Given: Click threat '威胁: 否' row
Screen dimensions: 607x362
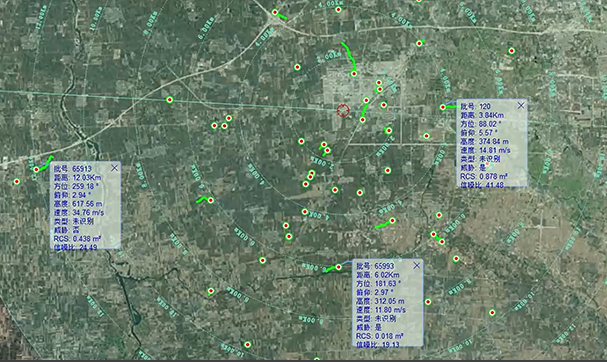Looking at the screenshot, I should (x=67, y=230).
